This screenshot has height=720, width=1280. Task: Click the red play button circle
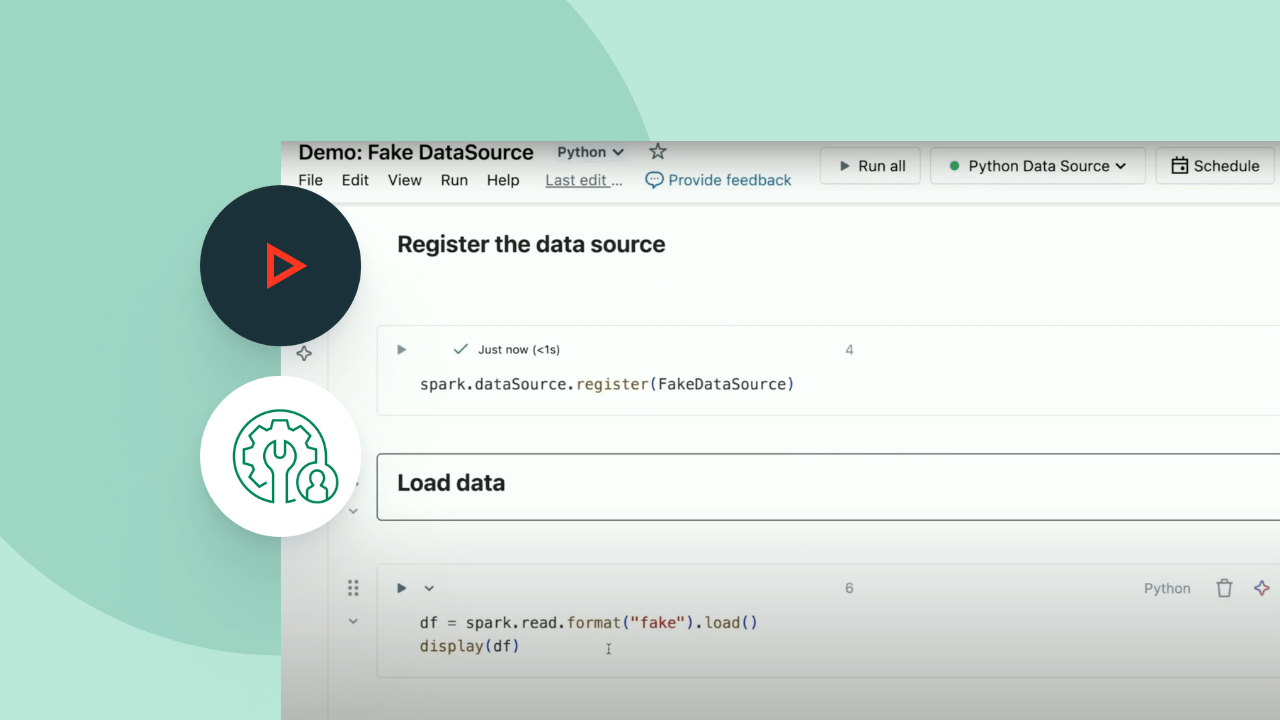tap(281, 266)
